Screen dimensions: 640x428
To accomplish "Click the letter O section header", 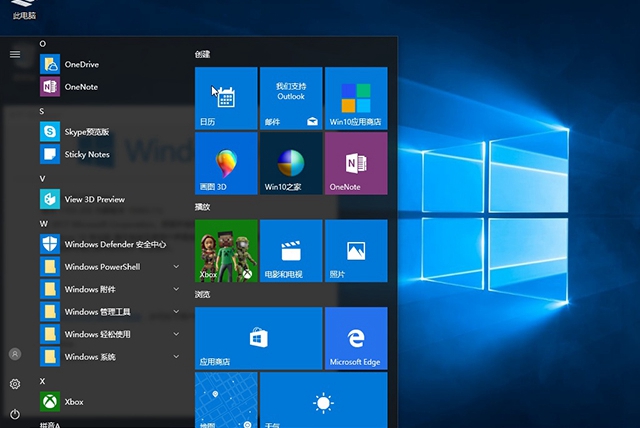I will pos(43,44).
